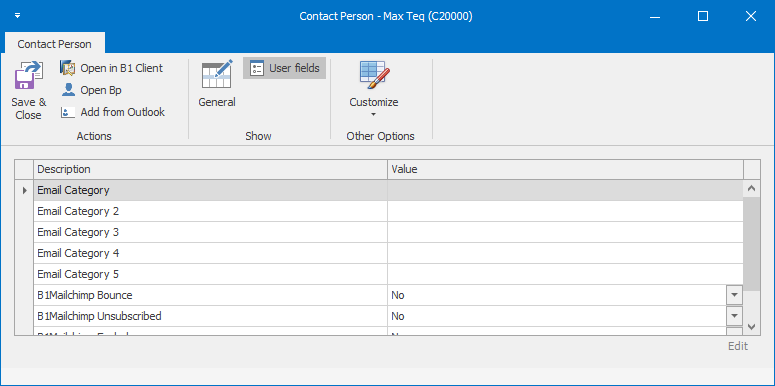This screenshot has width=775, height=386.
Task: Click the vertical scrollbar thumb
Action: (x=752, y=243)
